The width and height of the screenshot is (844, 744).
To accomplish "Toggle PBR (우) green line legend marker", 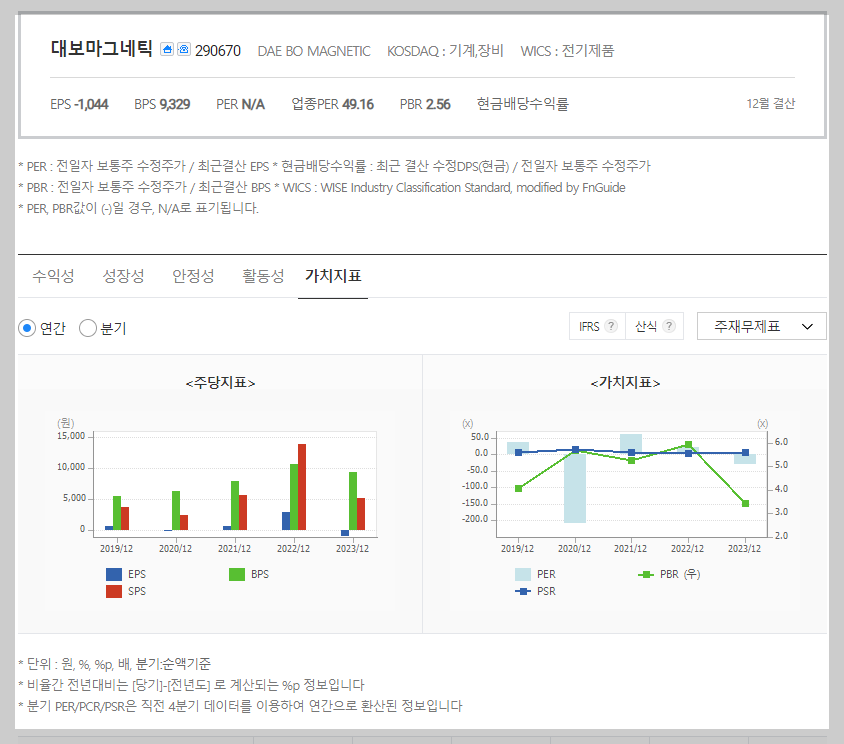I will point(645,574).
